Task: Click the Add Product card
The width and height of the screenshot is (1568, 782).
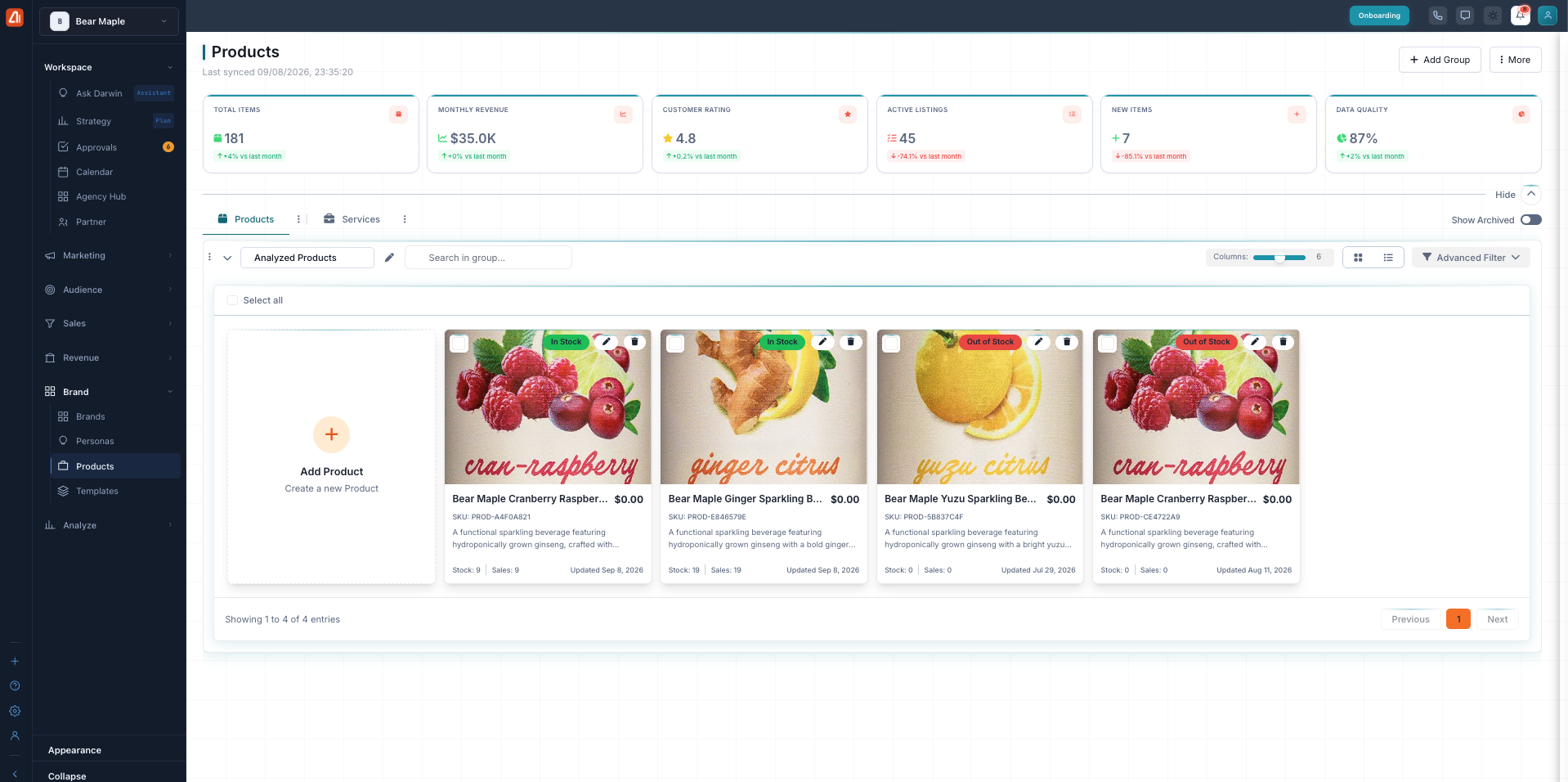Action: point(331,456)
